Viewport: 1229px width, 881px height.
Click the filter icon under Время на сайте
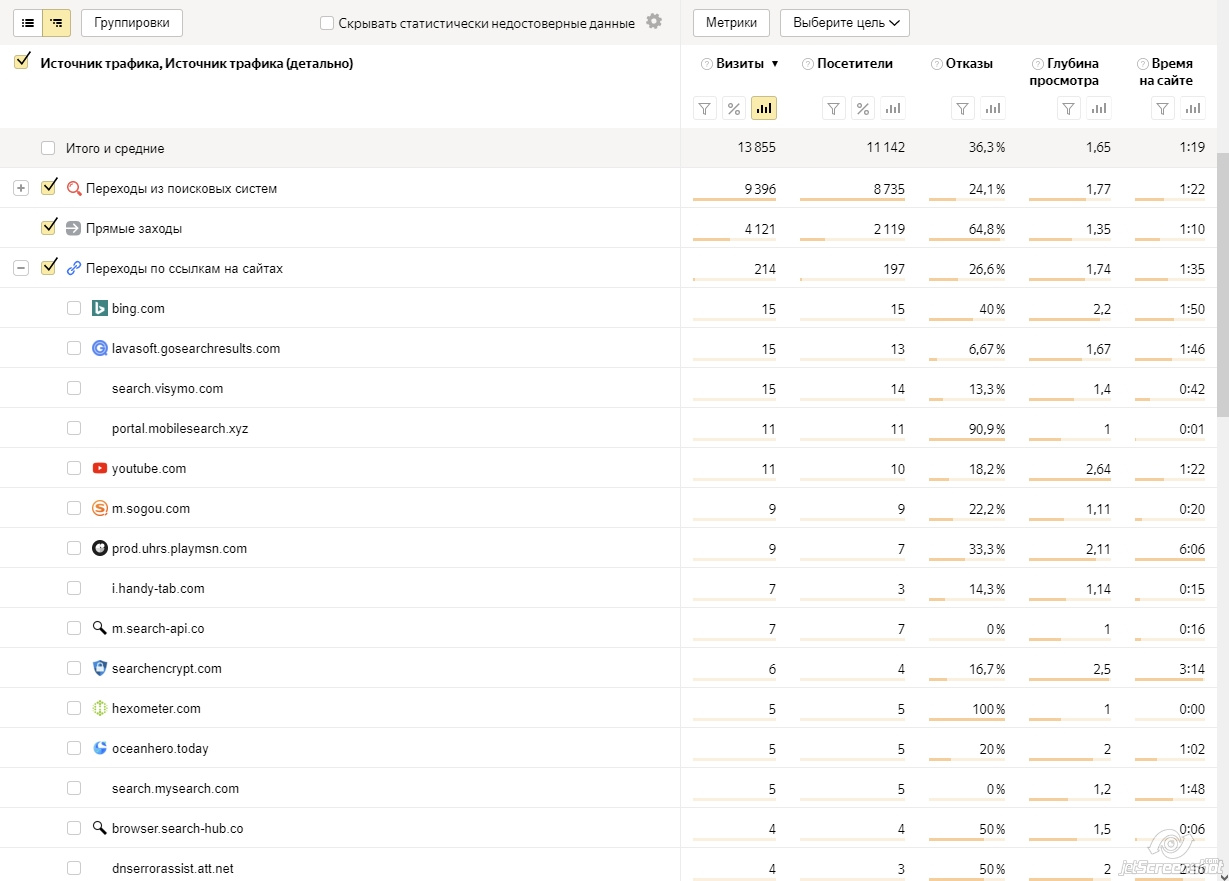1162,108
